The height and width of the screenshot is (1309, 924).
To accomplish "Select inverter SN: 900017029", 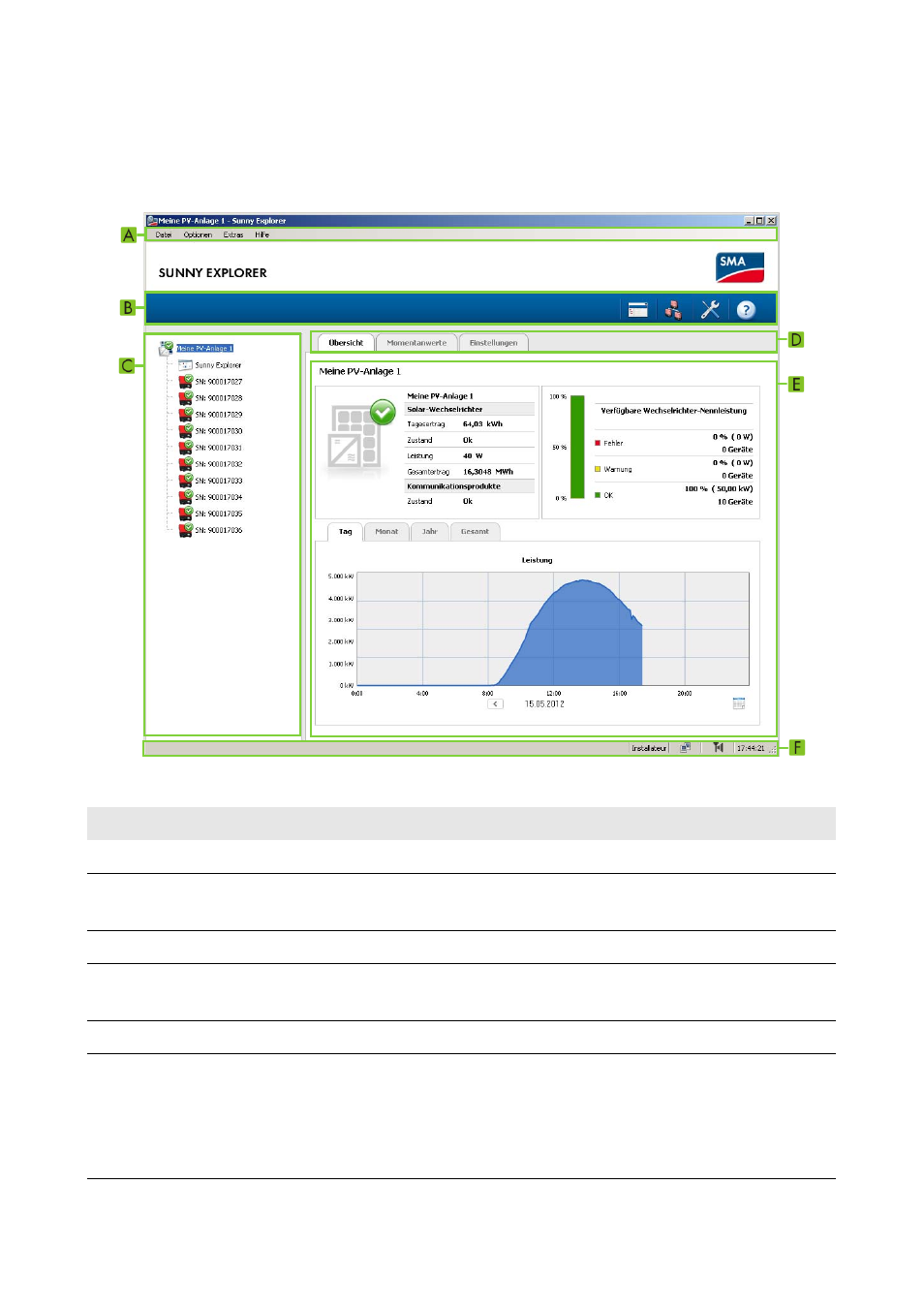I will [219, 415].
